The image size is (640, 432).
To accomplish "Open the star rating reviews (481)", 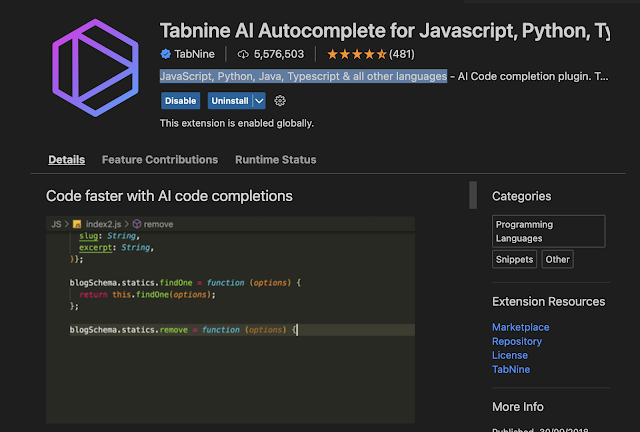I will [x=371, y=54].
